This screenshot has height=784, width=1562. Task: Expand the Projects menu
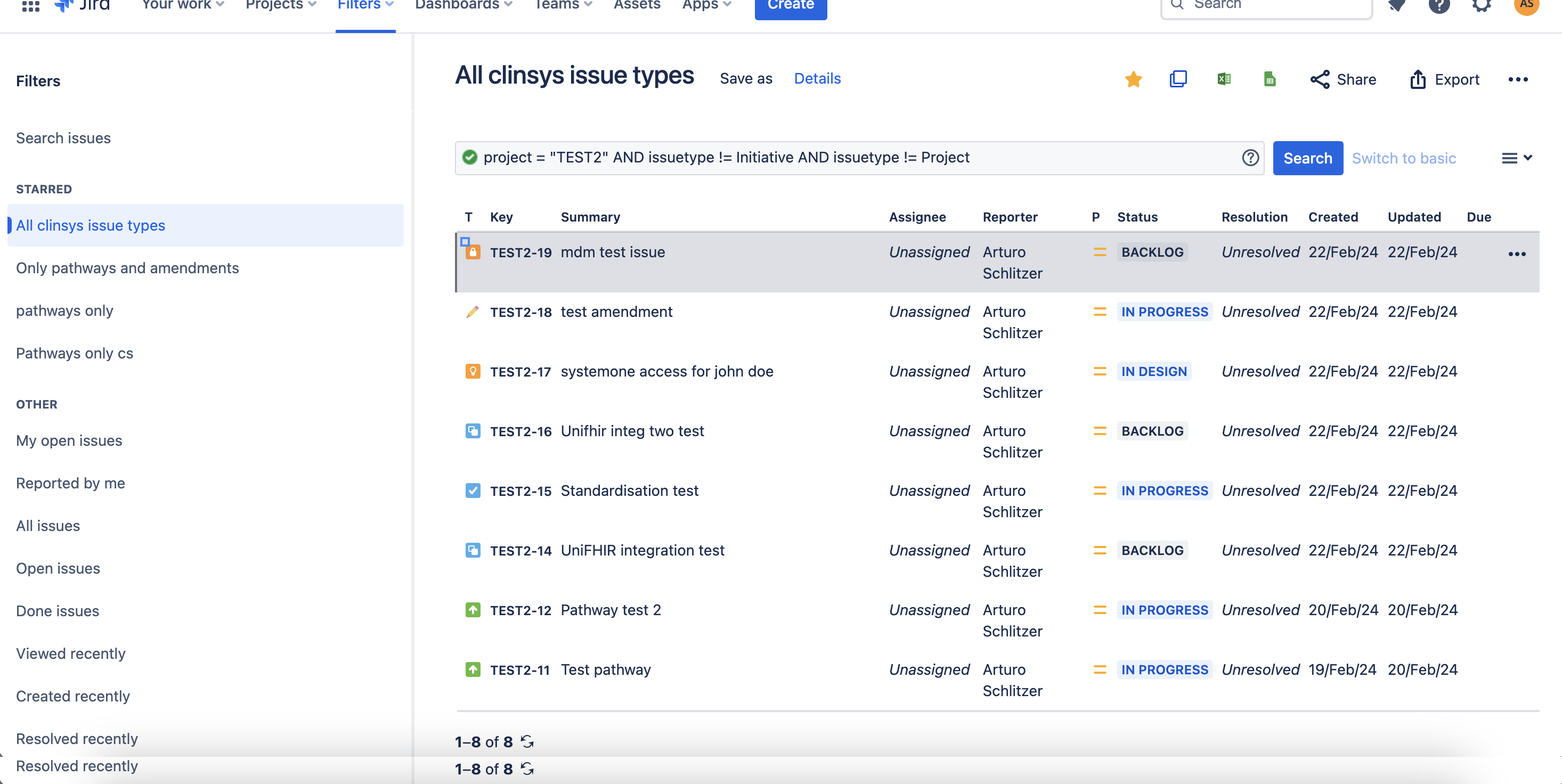tap(281, 5)
